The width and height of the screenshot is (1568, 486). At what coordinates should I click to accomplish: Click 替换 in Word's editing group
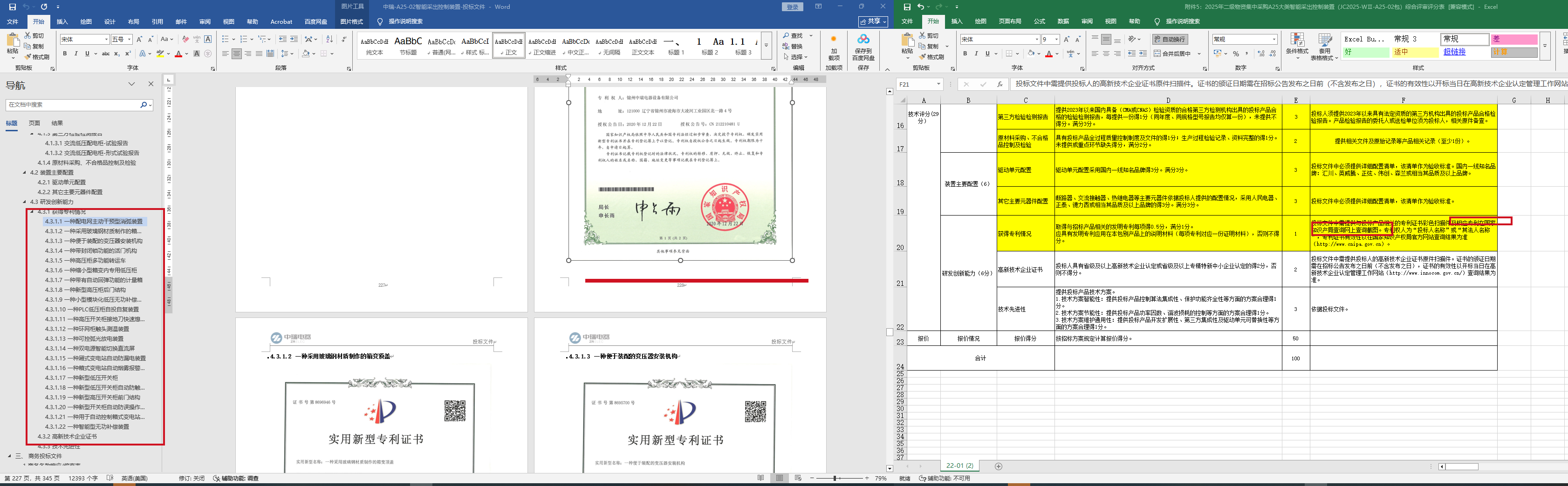[x=793, y=46]
